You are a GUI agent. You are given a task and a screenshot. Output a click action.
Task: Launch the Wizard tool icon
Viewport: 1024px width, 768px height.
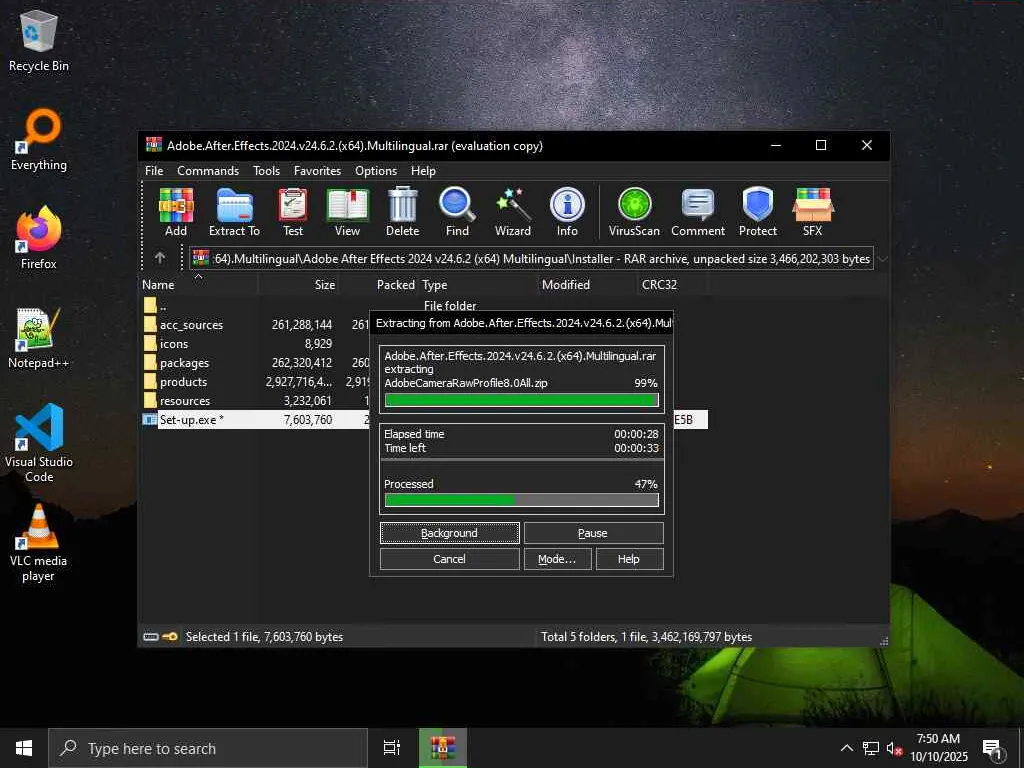tap(513, 212)
